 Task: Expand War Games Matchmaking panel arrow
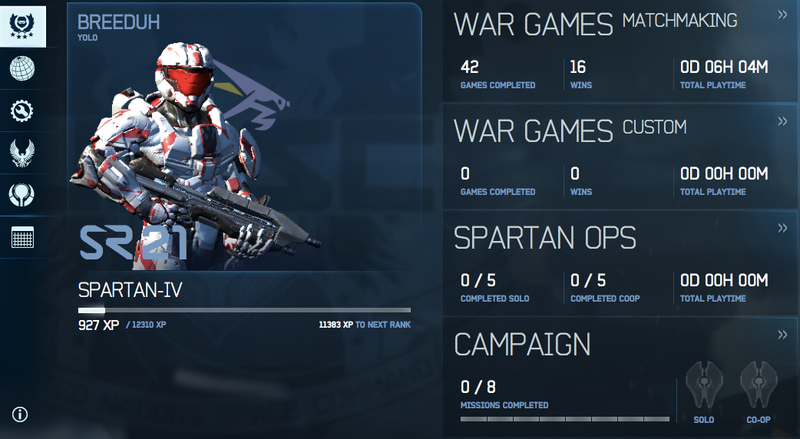click(x=783, y=15)
